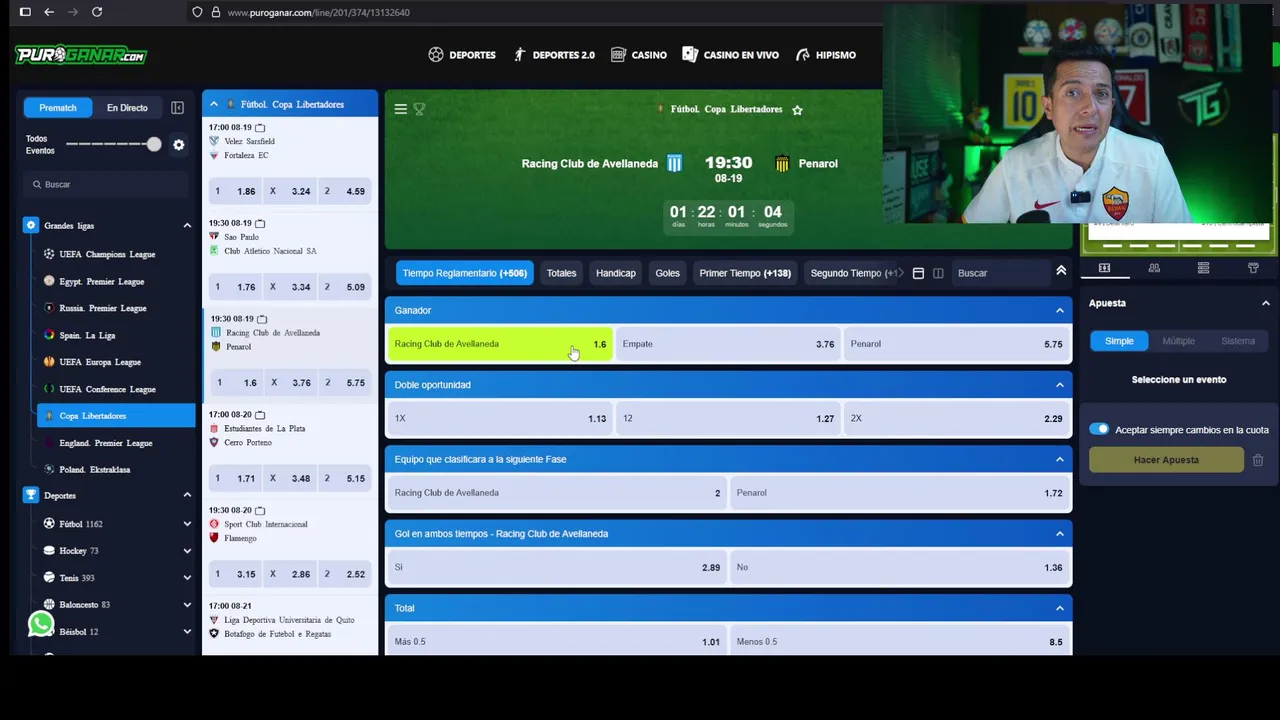Select Simple bet type
The width and height of the screenshot is (1280, 720).
[1119, 341]
